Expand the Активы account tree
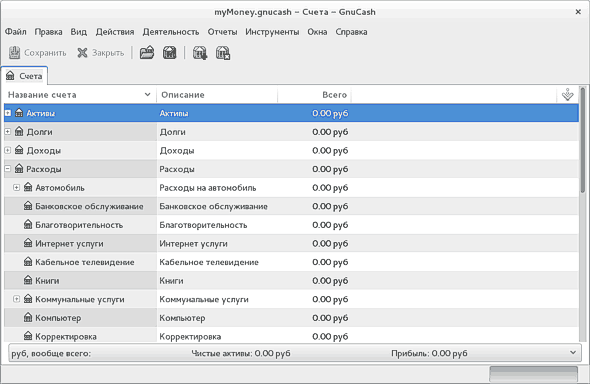The width and height of the screenshot is (590, 384). tap(8, 113)
